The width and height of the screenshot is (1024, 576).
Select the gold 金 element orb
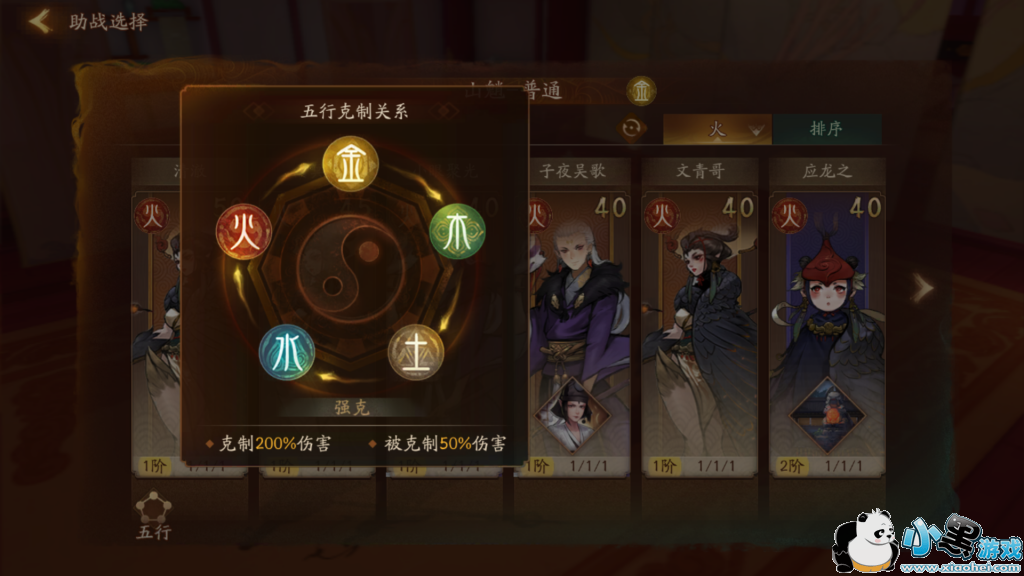[351, 164]
